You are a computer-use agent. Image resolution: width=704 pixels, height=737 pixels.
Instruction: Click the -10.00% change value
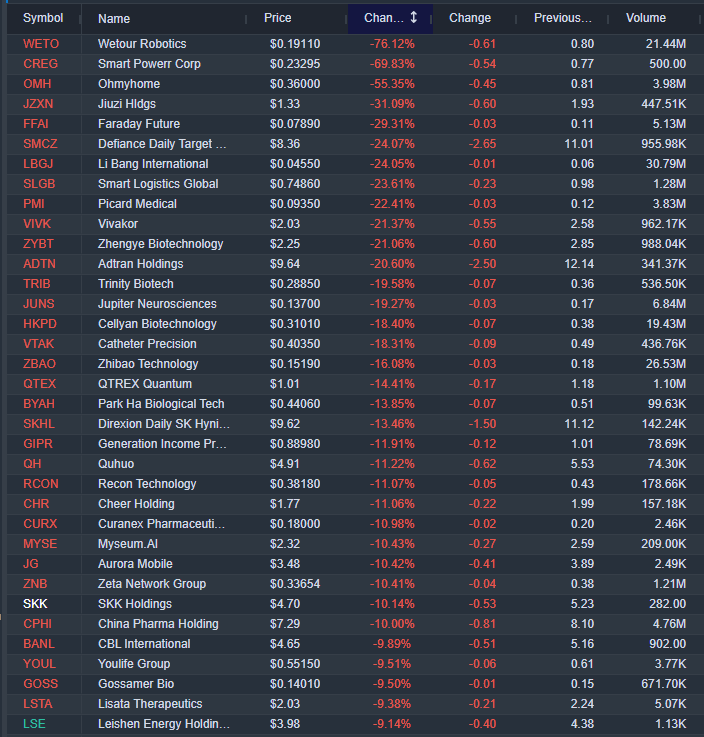pos(392,624)
